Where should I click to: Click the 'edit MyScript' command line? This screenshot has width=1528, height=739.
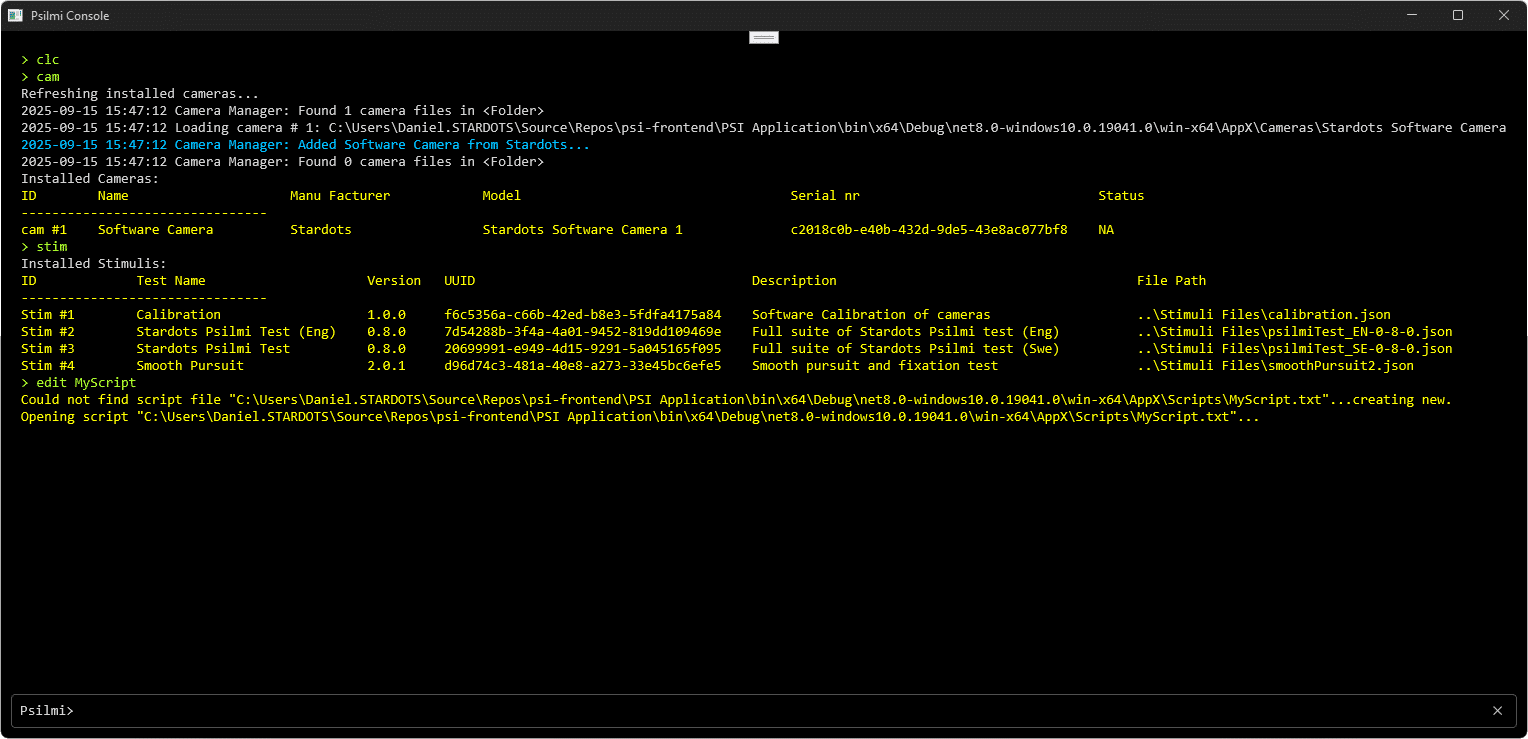point(85,383)
